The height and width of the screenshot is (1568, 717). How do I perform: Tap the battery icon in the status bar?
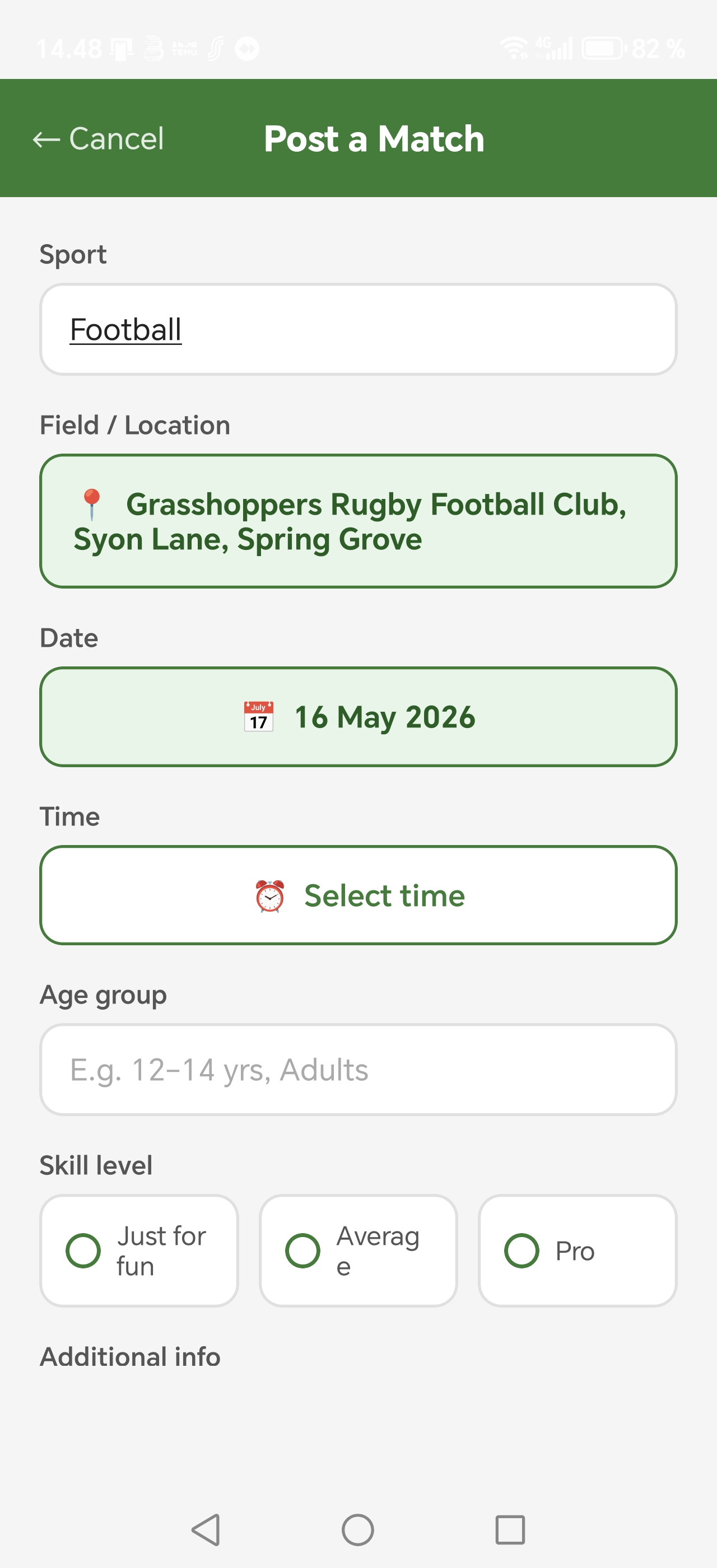[603, 48]
